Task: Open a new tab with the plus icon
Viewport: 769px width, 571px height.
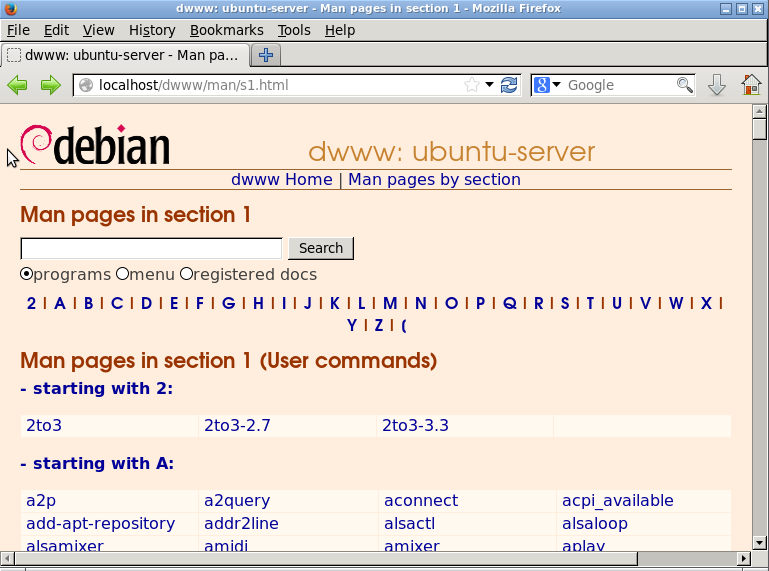Action: (266, 55)
